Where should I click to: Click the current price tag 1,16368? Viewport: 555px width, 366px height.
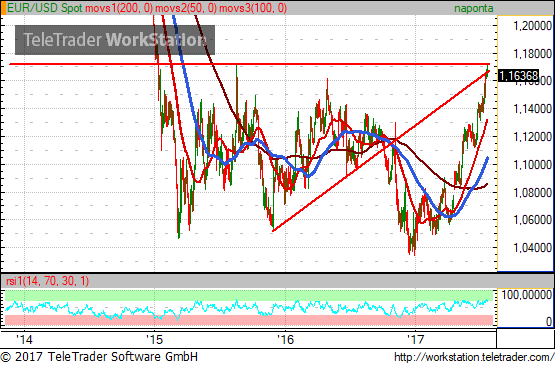[519, 75]
